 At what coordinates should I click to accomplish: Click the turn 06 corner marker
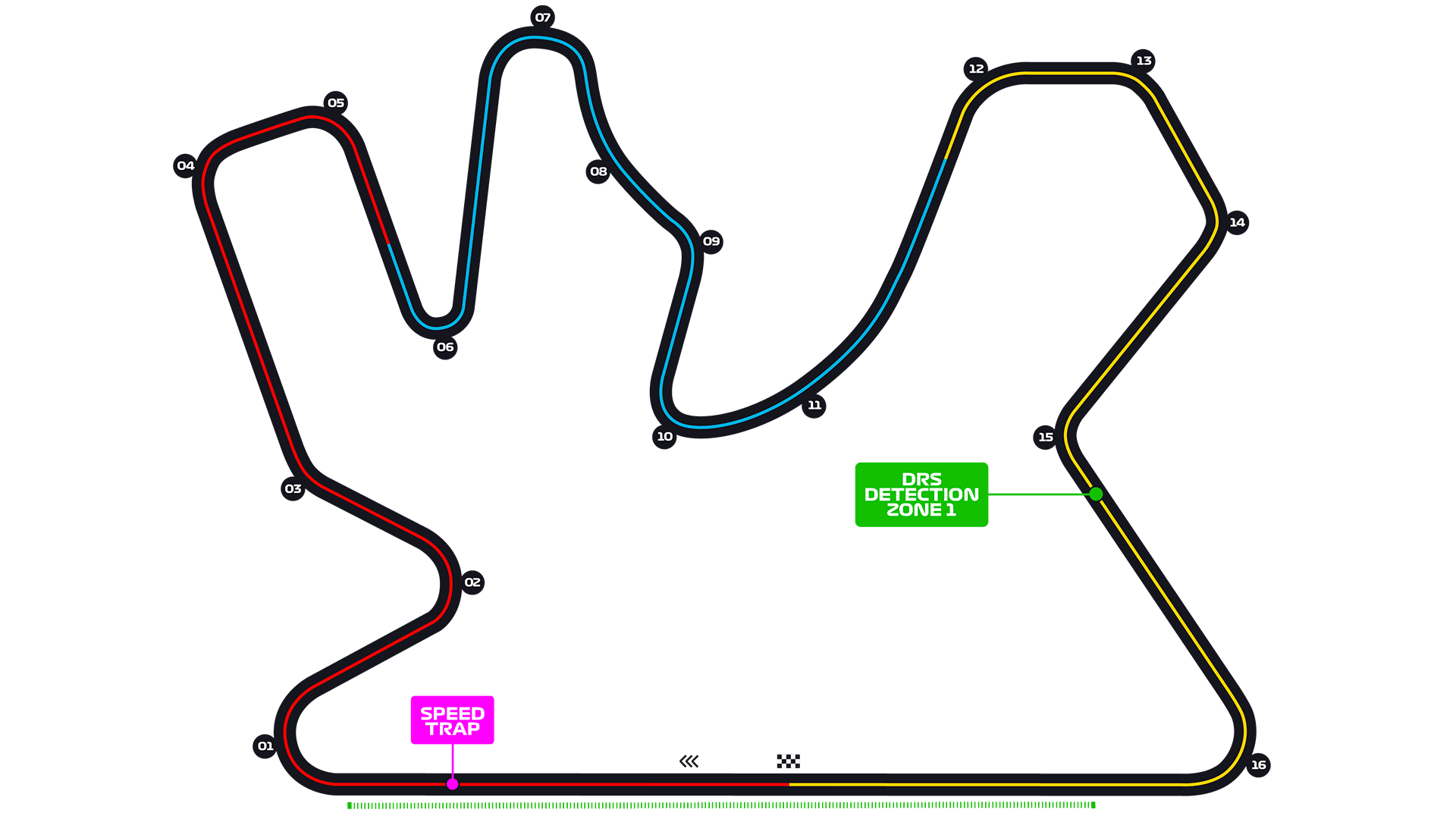point(445,347)
